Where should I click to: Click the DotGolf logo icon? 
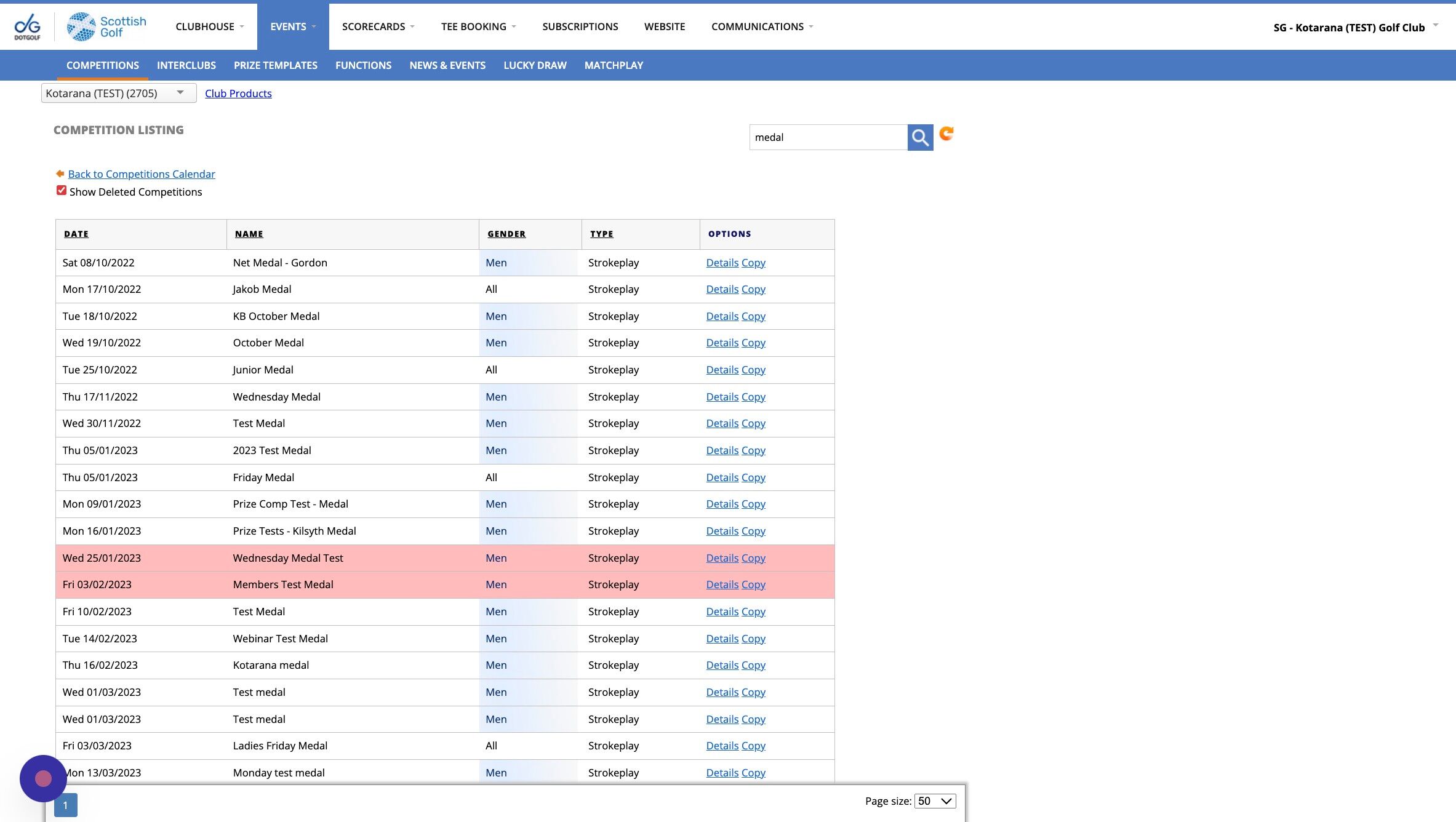pyautogui.click(x=27, y=27)
